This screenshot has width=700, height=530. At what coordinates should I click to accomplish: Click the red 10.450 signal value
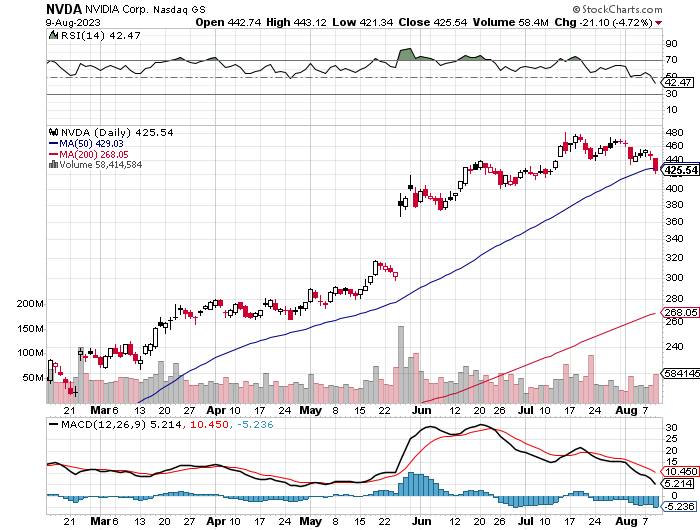[x=209, y=424]
